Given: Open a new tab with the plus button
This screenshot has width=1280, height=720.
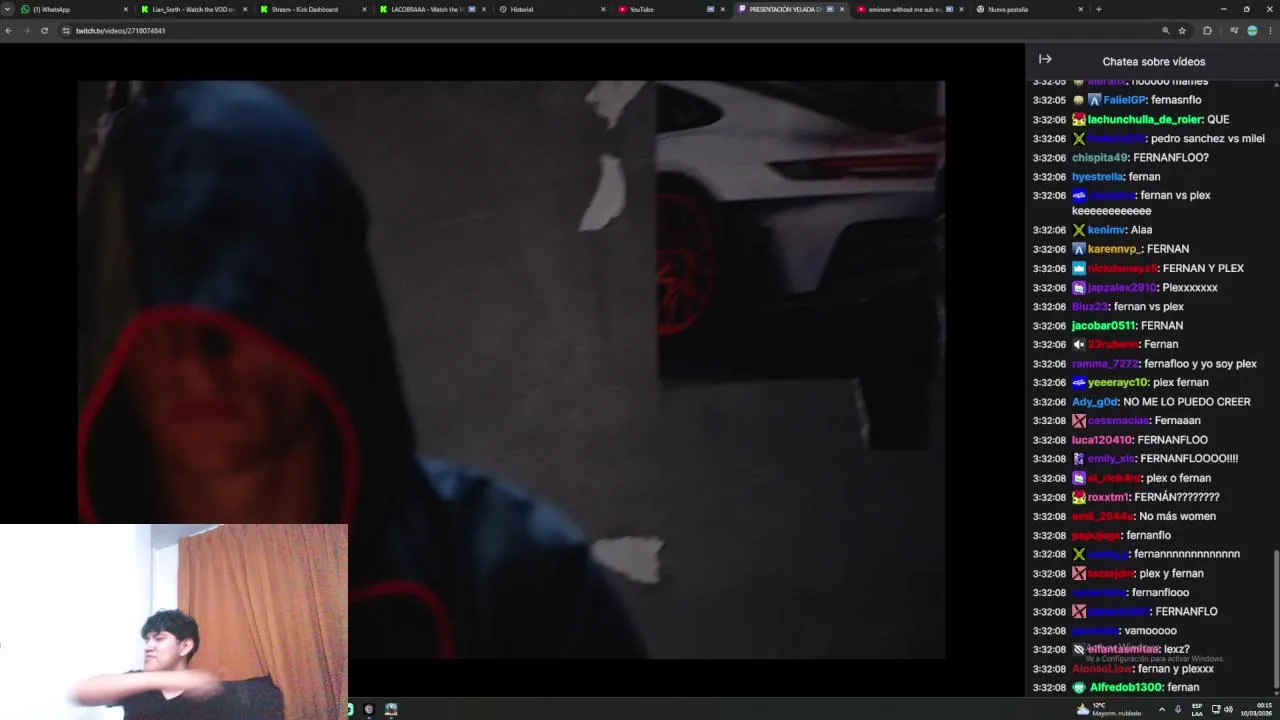Looking at the screenshot, I should coord(1098,9).
